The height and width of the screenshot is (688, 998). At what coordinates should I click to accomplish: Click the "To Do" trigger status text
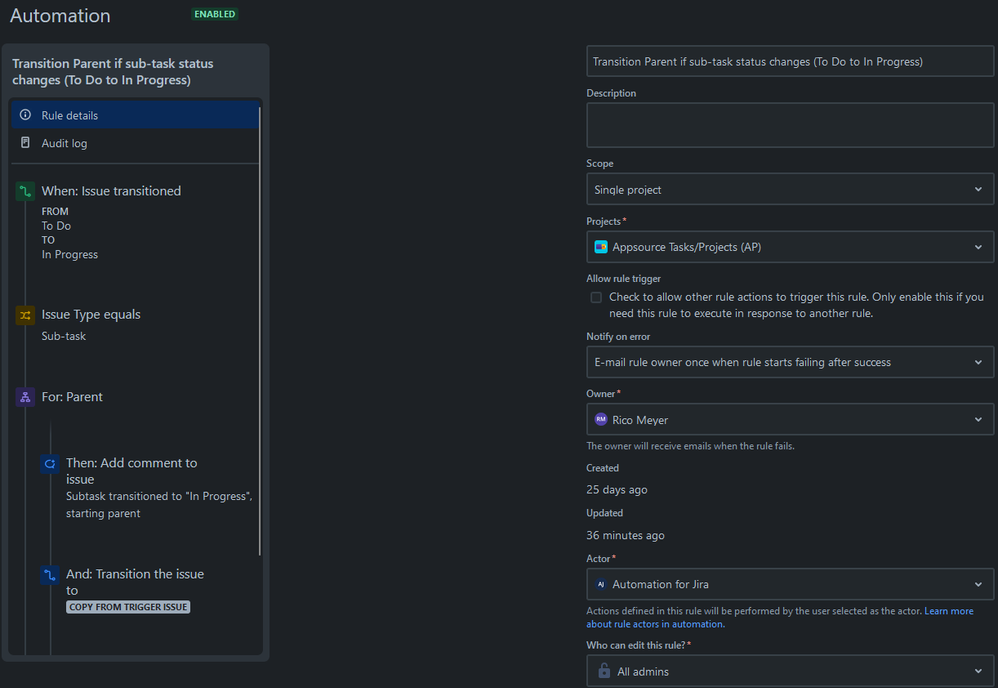pos(56,226)
